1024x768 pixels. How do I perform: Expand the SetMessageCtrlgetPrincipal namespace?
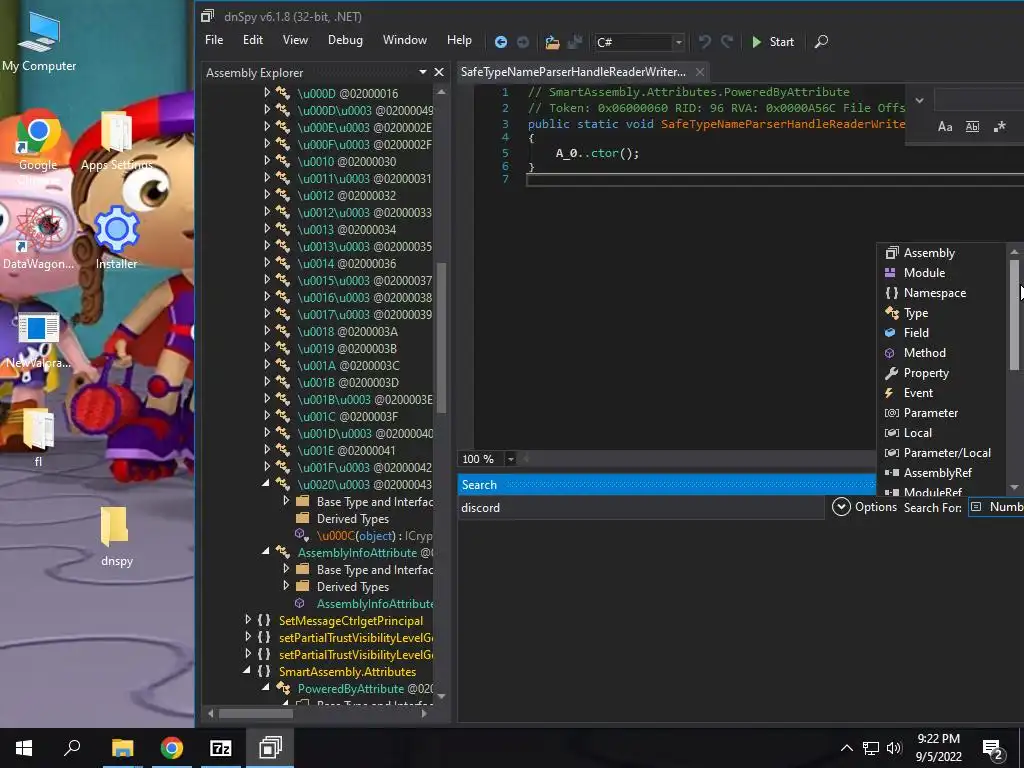click(248, 620)
